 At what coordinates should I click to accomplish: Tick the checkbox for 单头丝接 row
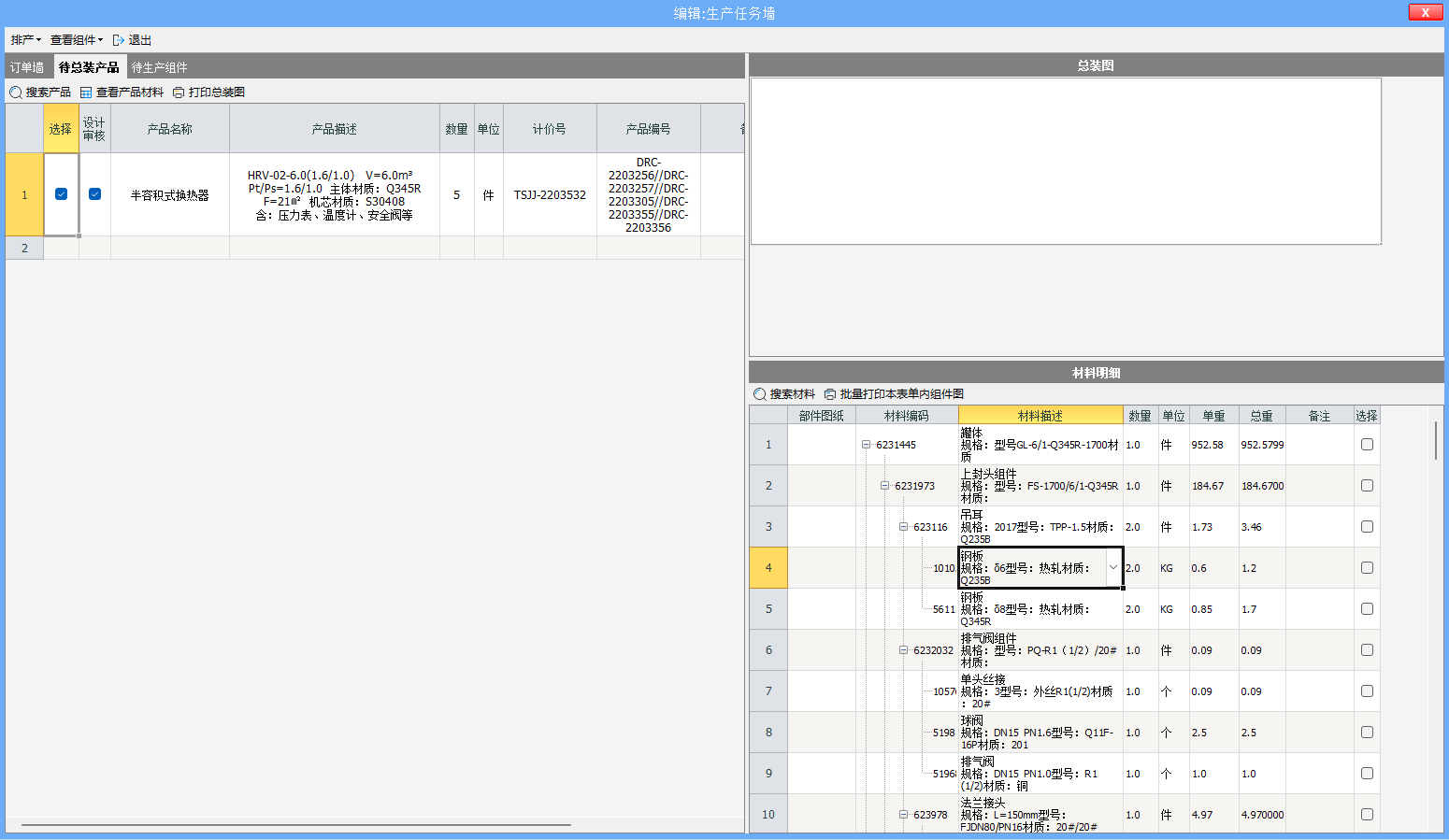point(1367,691)
